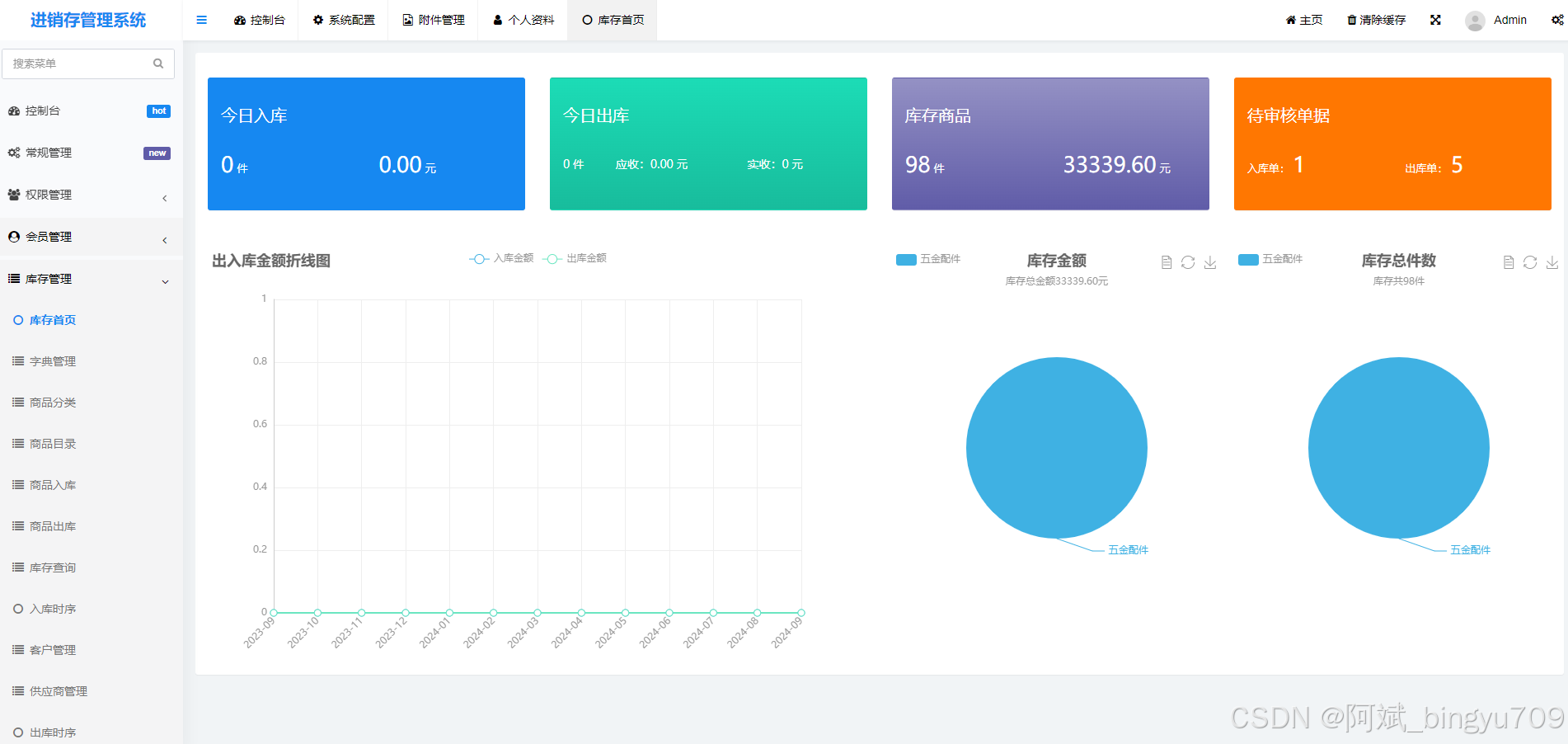Click the 今日出库 green stat card

pos(708,144)
